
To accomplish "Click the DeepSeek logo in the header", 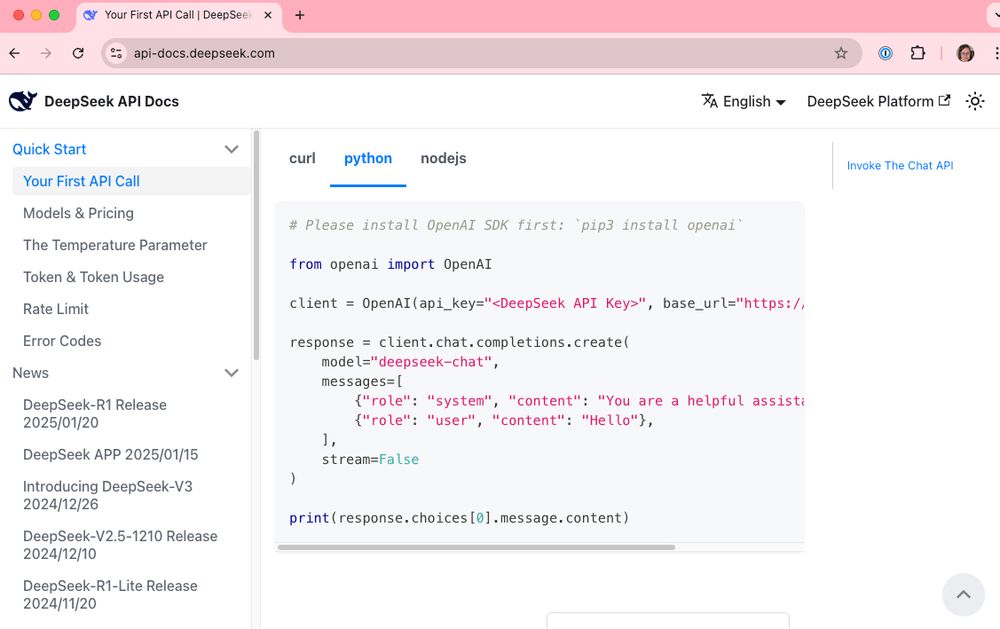I will (x=24, y=100).
